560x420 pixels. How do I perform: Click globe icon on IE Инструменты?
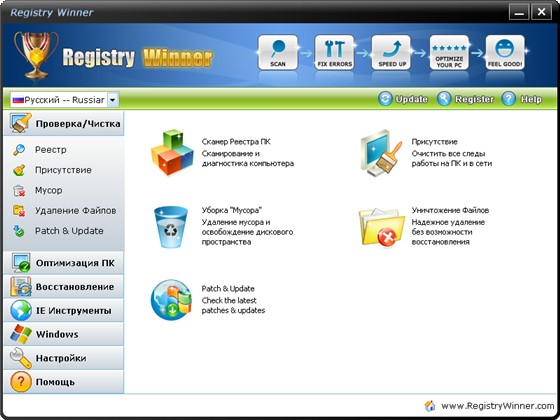[x=21, y=310]
